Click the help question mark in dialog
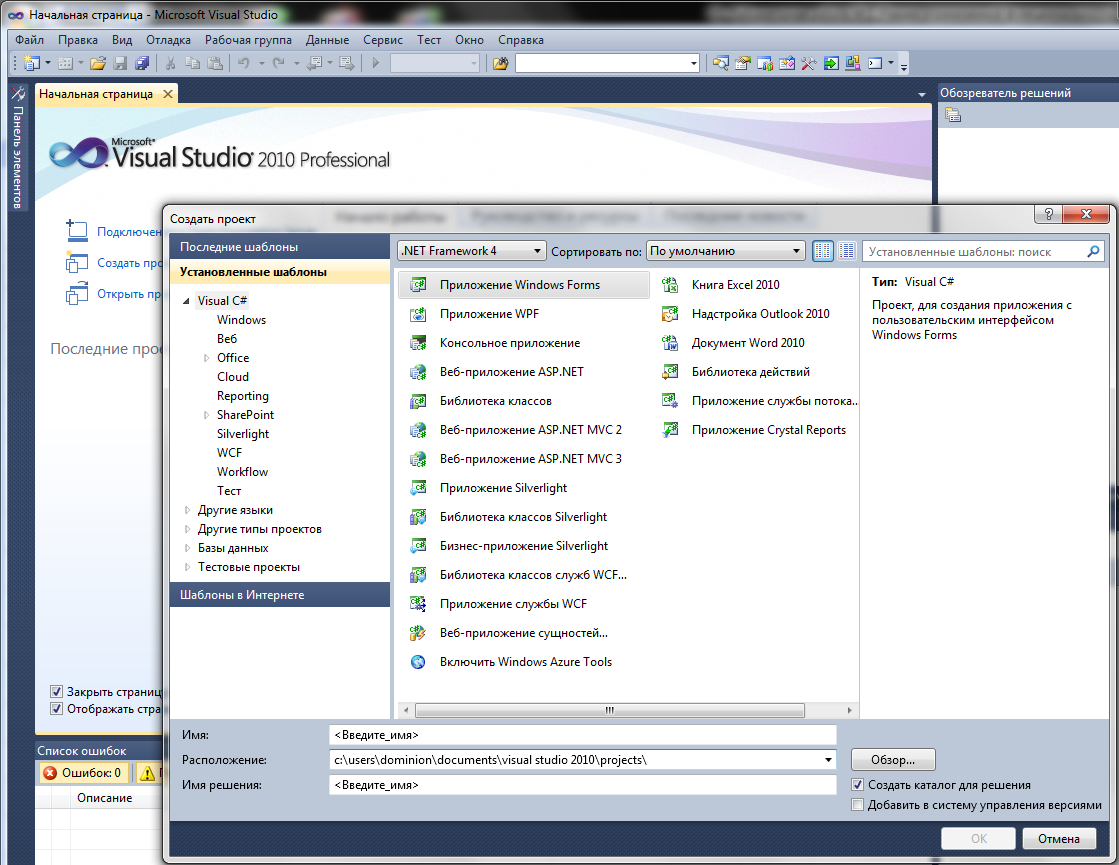 1048,214
